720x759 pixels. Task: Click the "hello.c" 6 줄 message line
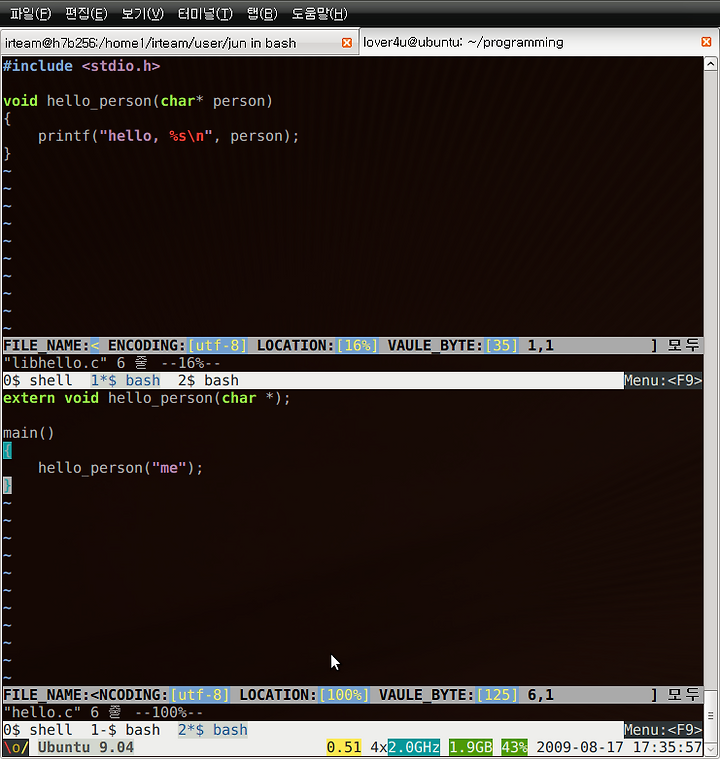103,712
